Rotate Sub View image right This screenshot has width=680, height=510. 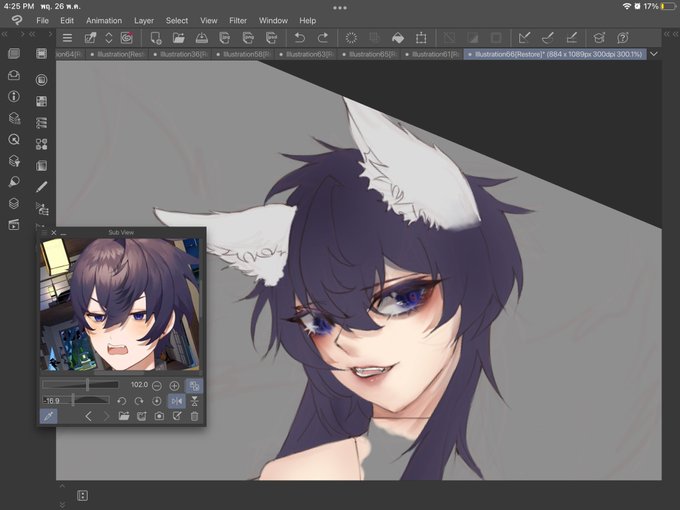pos(139,401)
